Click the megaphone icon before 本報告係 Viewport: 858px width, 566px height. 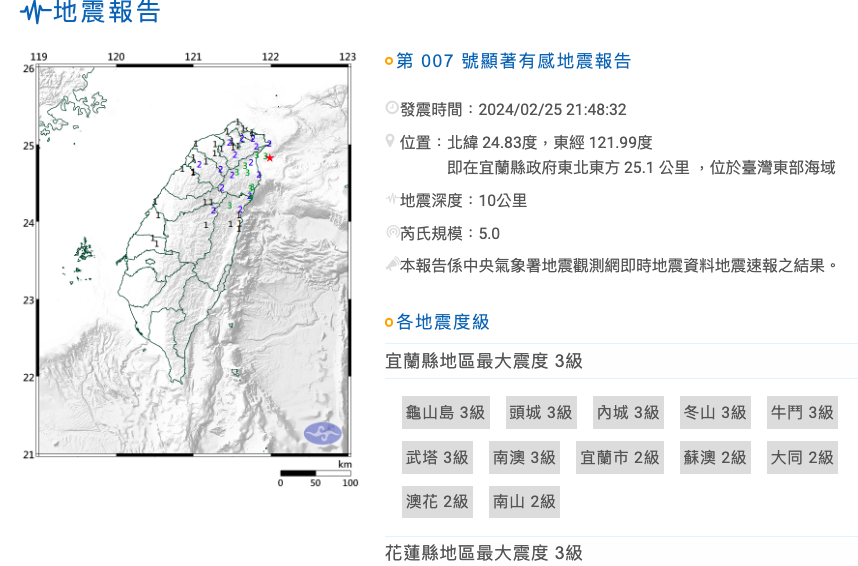pyautogui.click(x=392, y=265)
